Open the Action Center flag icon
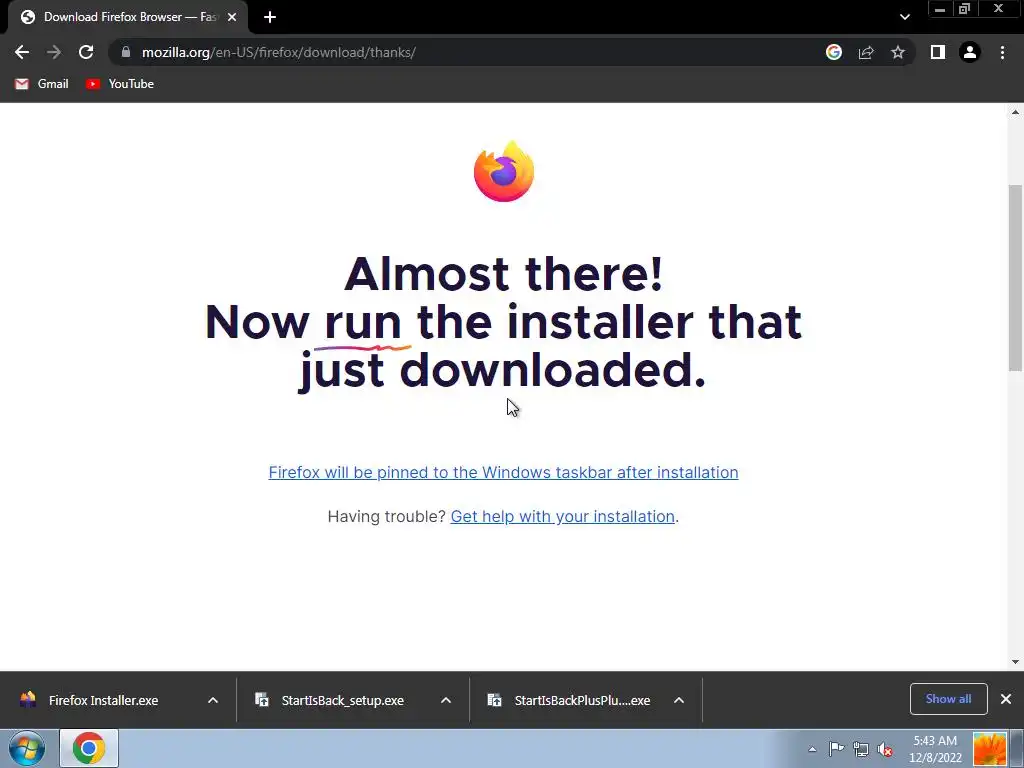Image resolution: width=1024 pixels, height=768 pixels. point(837,749)
